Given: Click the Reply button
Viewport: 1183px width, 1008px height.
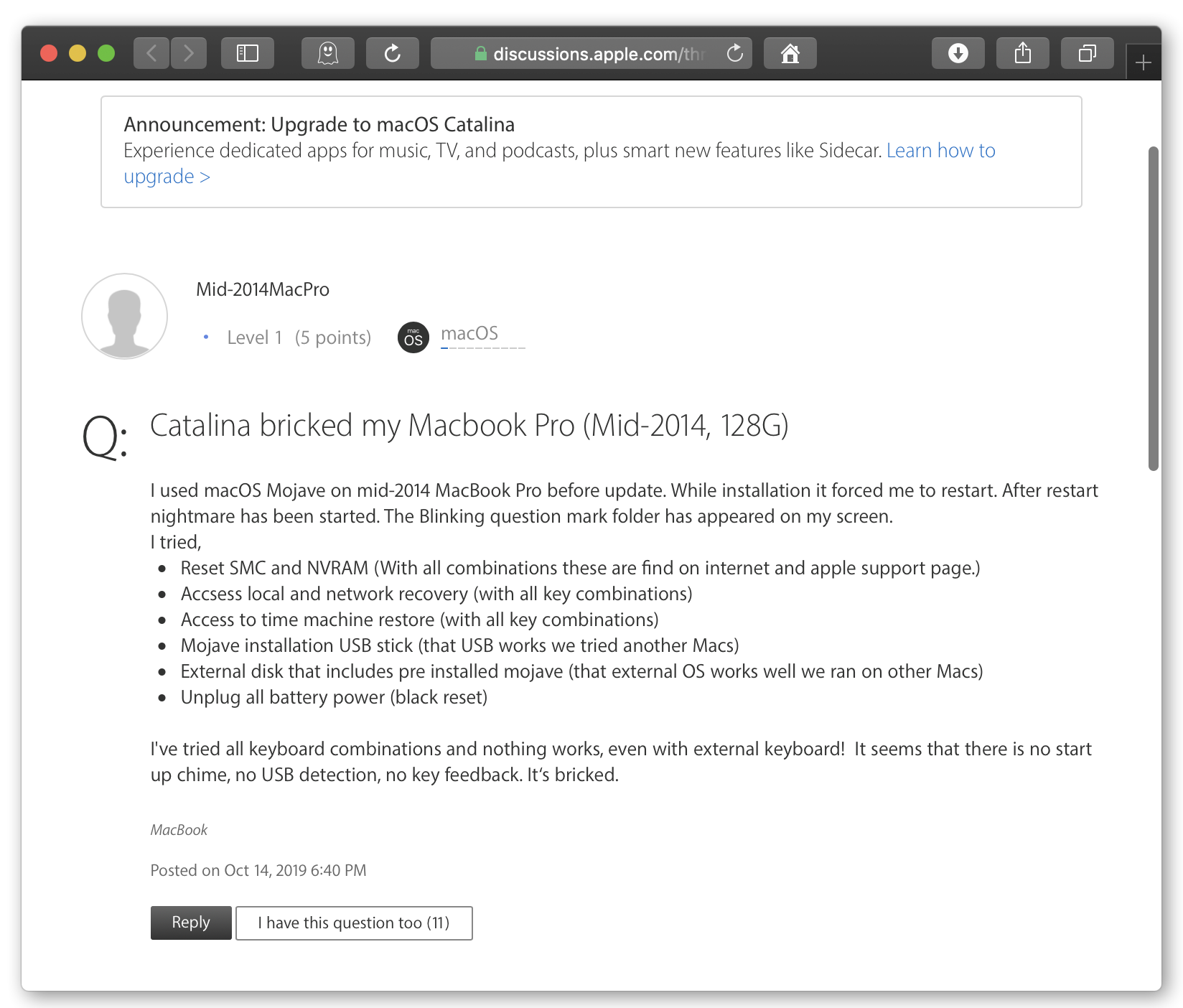Looking at the screenshot, I should point(191,923).
